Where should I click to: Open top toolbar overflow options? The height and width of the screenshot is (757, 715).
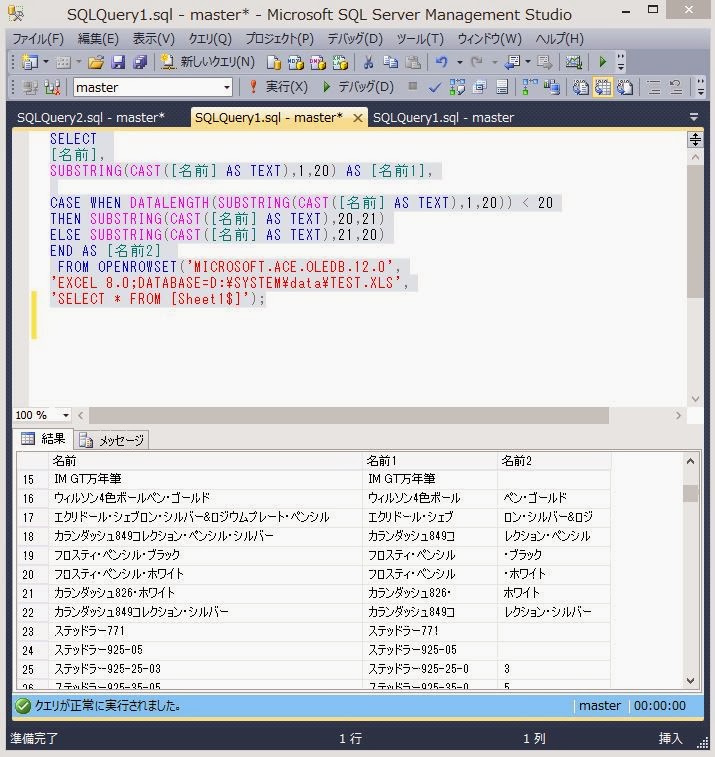(621, 62)
